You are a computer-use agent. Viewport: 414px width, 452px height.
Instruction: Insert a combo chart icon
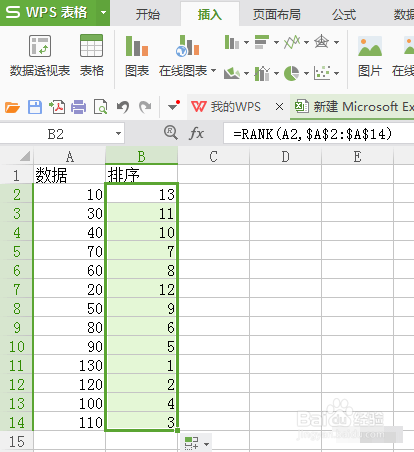click(x=262, y=73)
